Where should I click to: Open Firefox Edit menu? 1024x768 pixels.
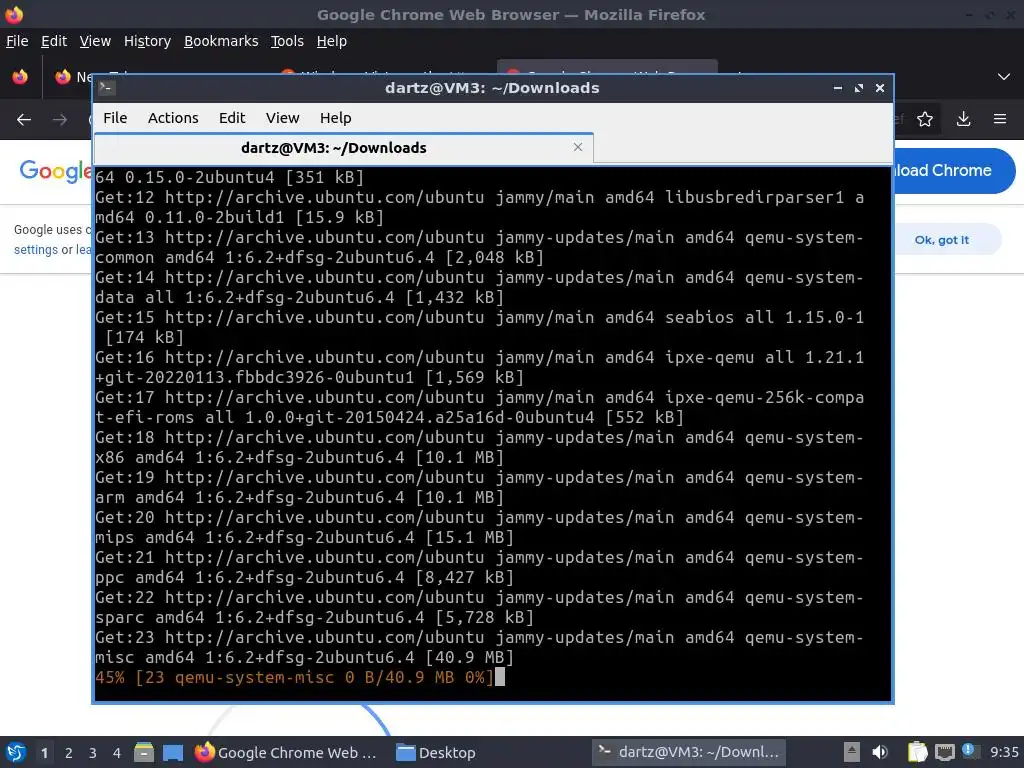(x=54, y=41)
